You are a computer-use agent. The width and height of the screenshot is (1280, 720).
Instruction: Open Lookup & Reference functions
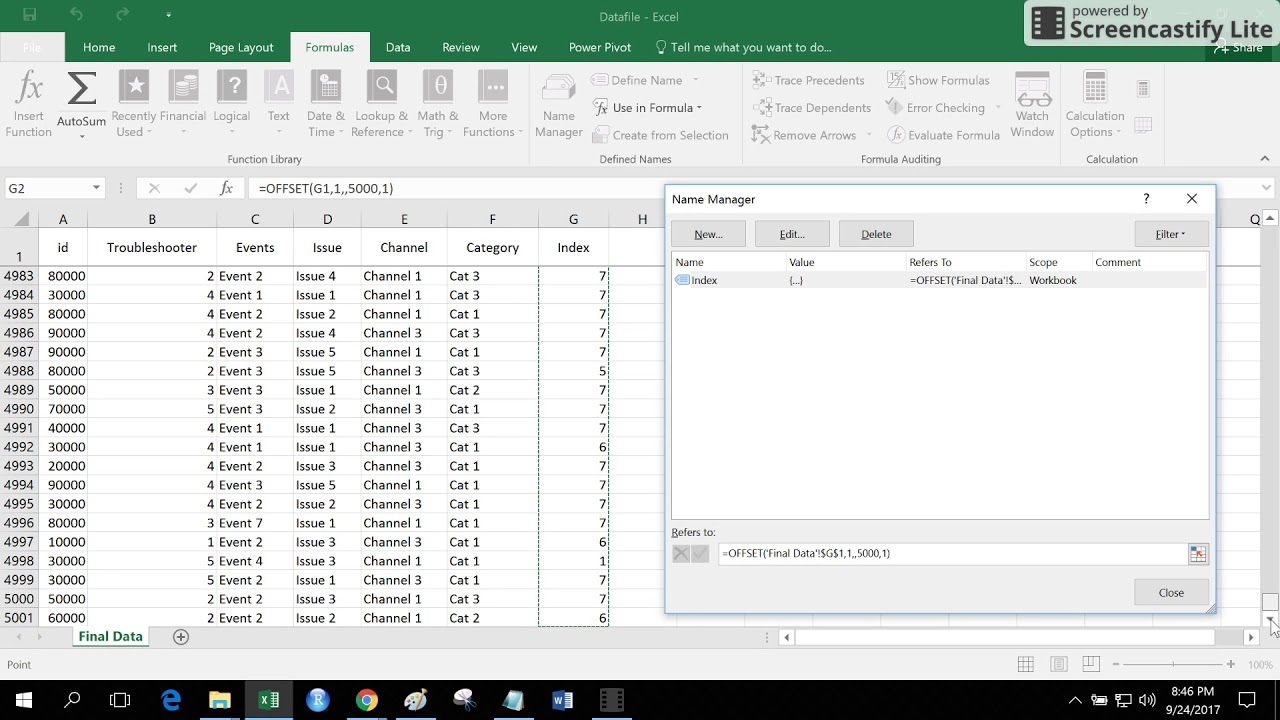(x=381, y=105)
